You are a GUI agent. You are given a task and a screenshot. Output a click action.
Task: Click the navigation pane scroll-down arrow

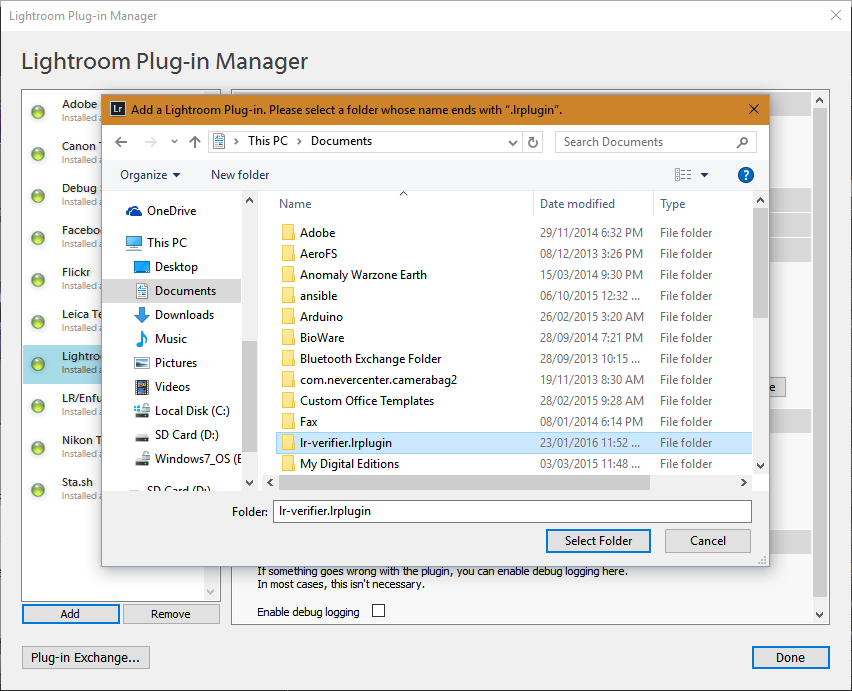(249, 482)
